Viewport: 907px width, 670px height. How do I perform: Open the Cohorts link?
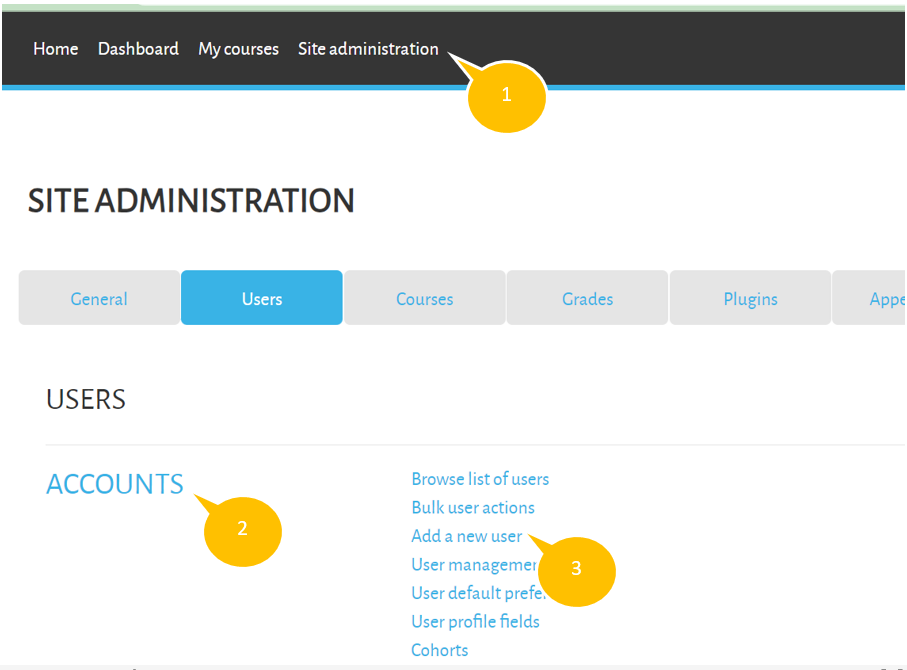coord(439,650)
